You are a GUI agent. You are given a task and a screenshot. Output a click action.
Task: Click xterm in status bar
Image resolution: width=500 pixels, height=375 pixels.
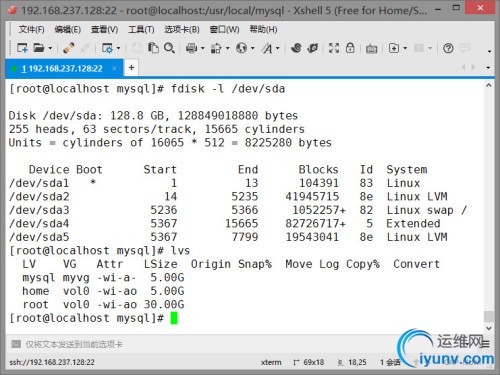pyautogui.click(x=271, y=362)
